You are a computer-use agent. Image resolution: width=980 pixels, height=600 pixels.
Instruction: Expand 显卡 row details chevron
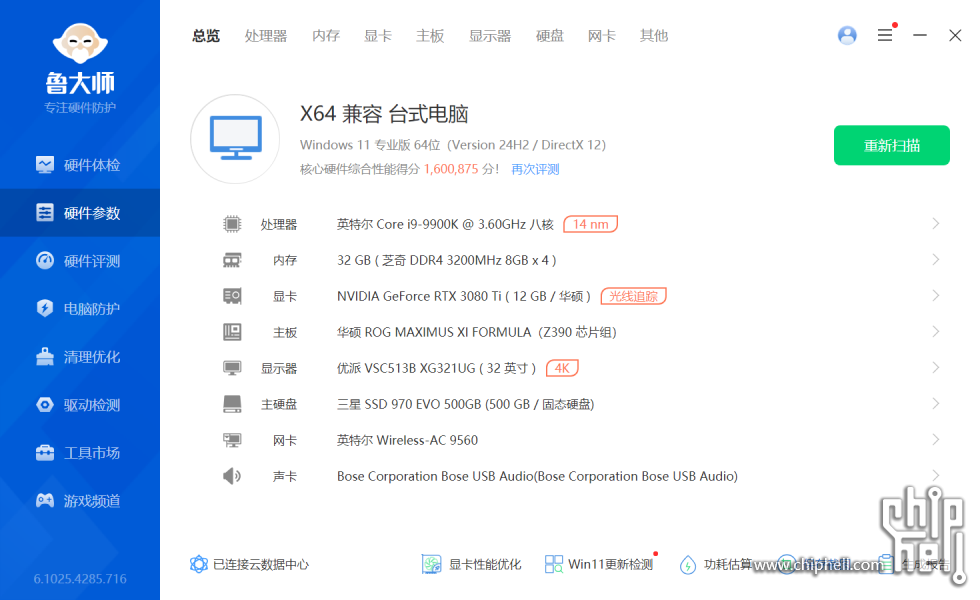936,296
